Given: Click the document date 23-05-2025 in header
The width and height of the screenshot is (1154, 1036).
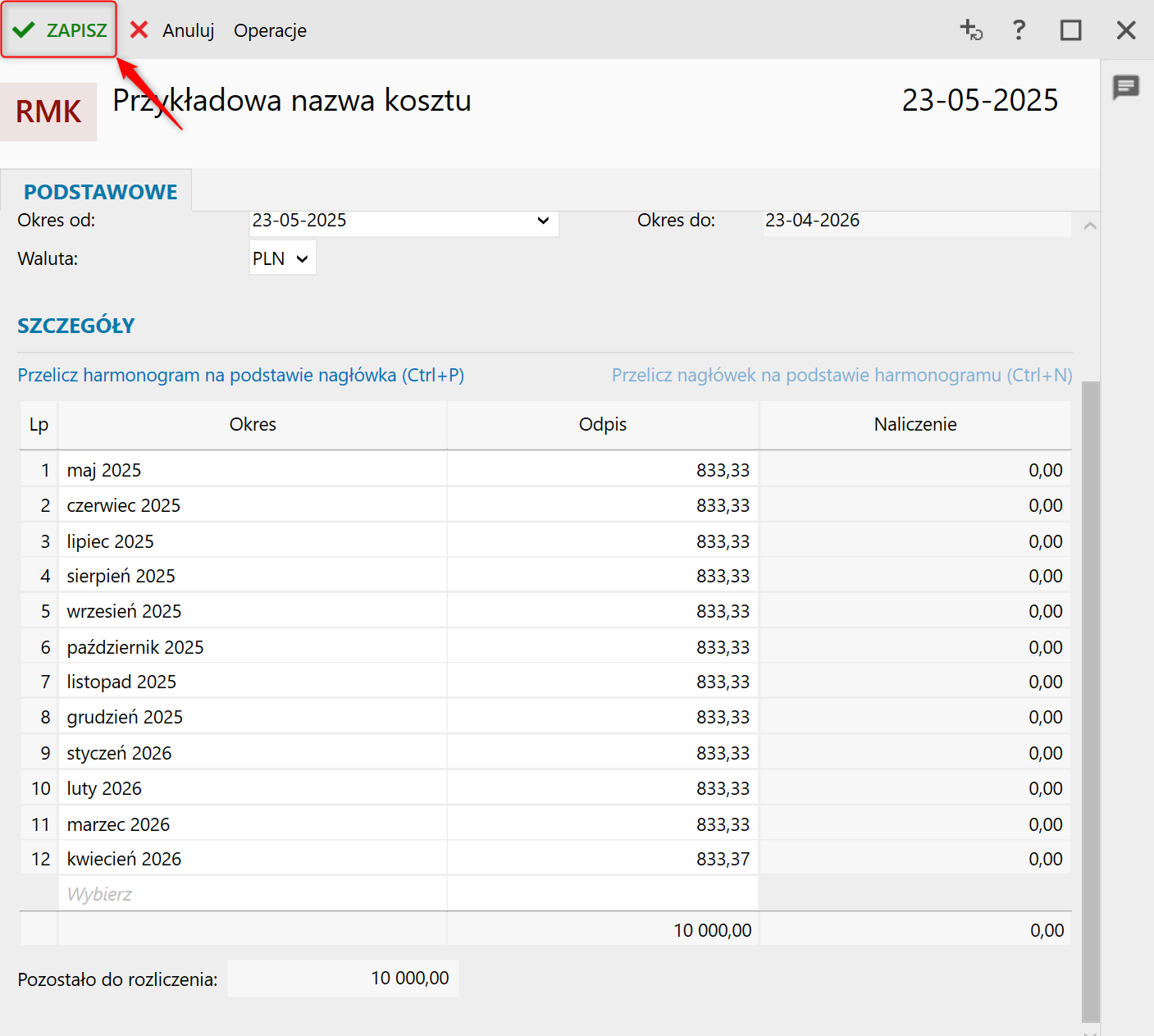Looking at the screenshot, I should [x=980, y=100].
